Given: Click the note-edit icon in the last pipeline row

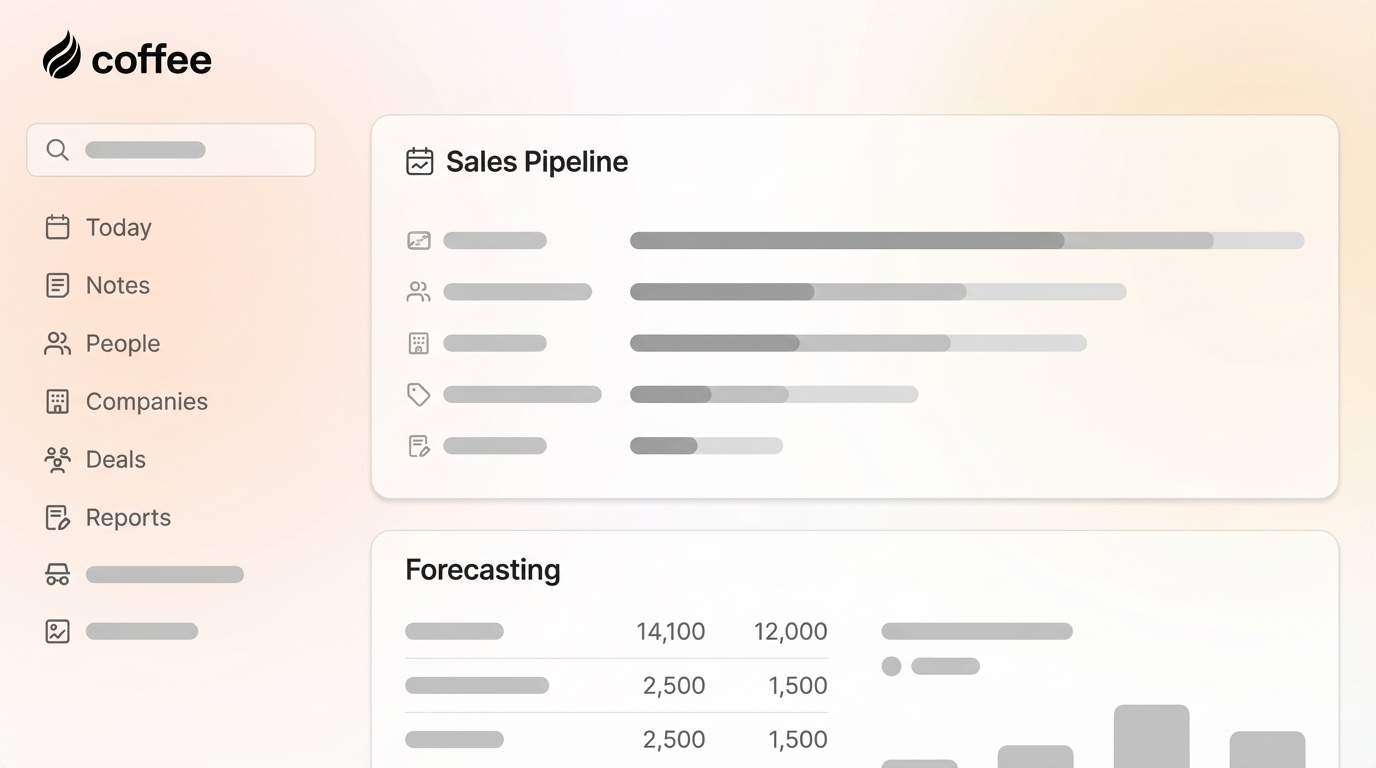Looking at the screenshot, I should 418,446.
